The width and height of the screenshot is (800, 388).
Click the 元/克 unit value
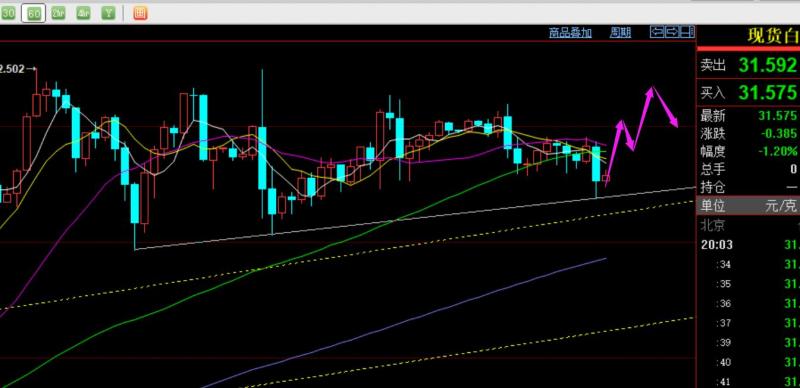[781, 206]
